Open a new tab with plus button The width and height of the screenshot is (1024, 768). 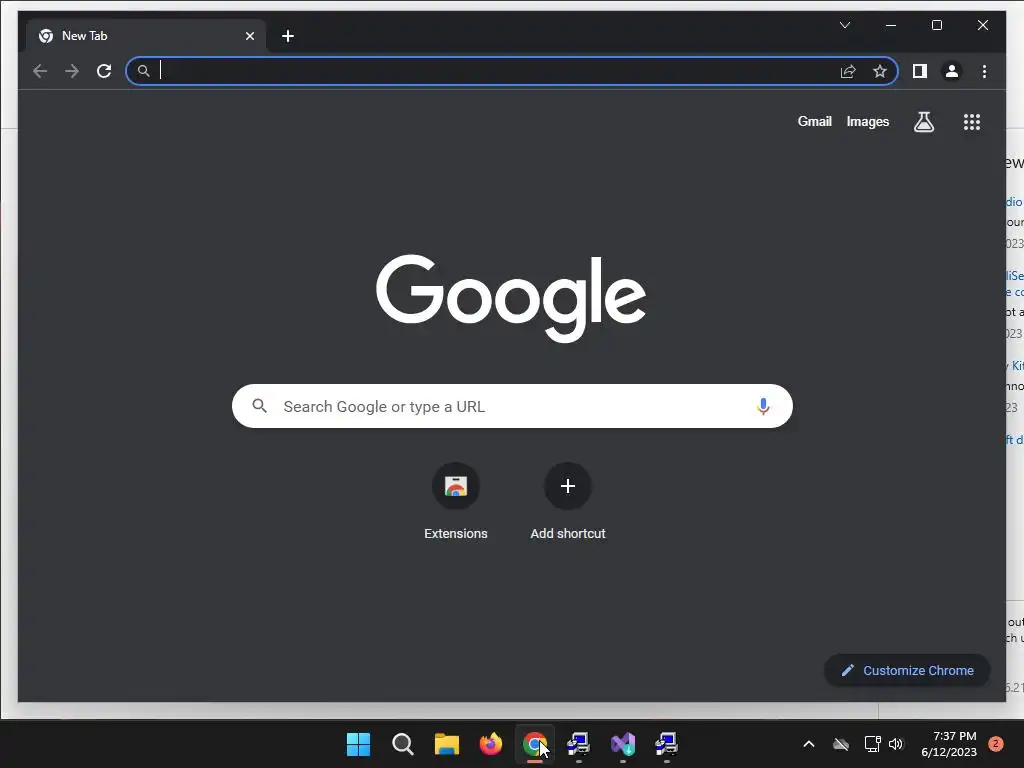click(x=288, y=36)
